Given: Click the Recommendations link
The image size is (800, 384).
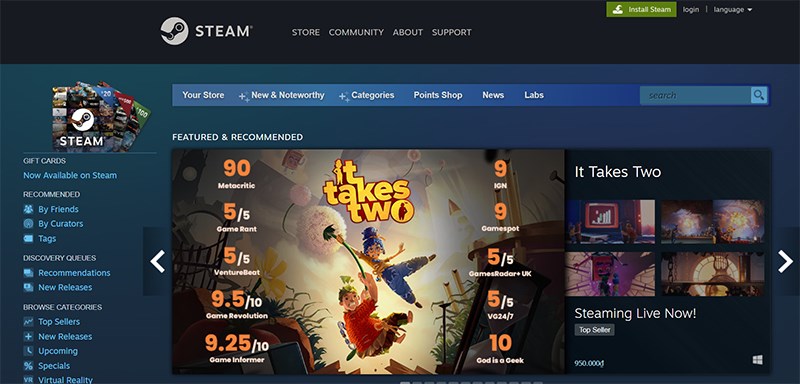Looking at the screenshot, I should pyautogui.click(x=74, y=273).
